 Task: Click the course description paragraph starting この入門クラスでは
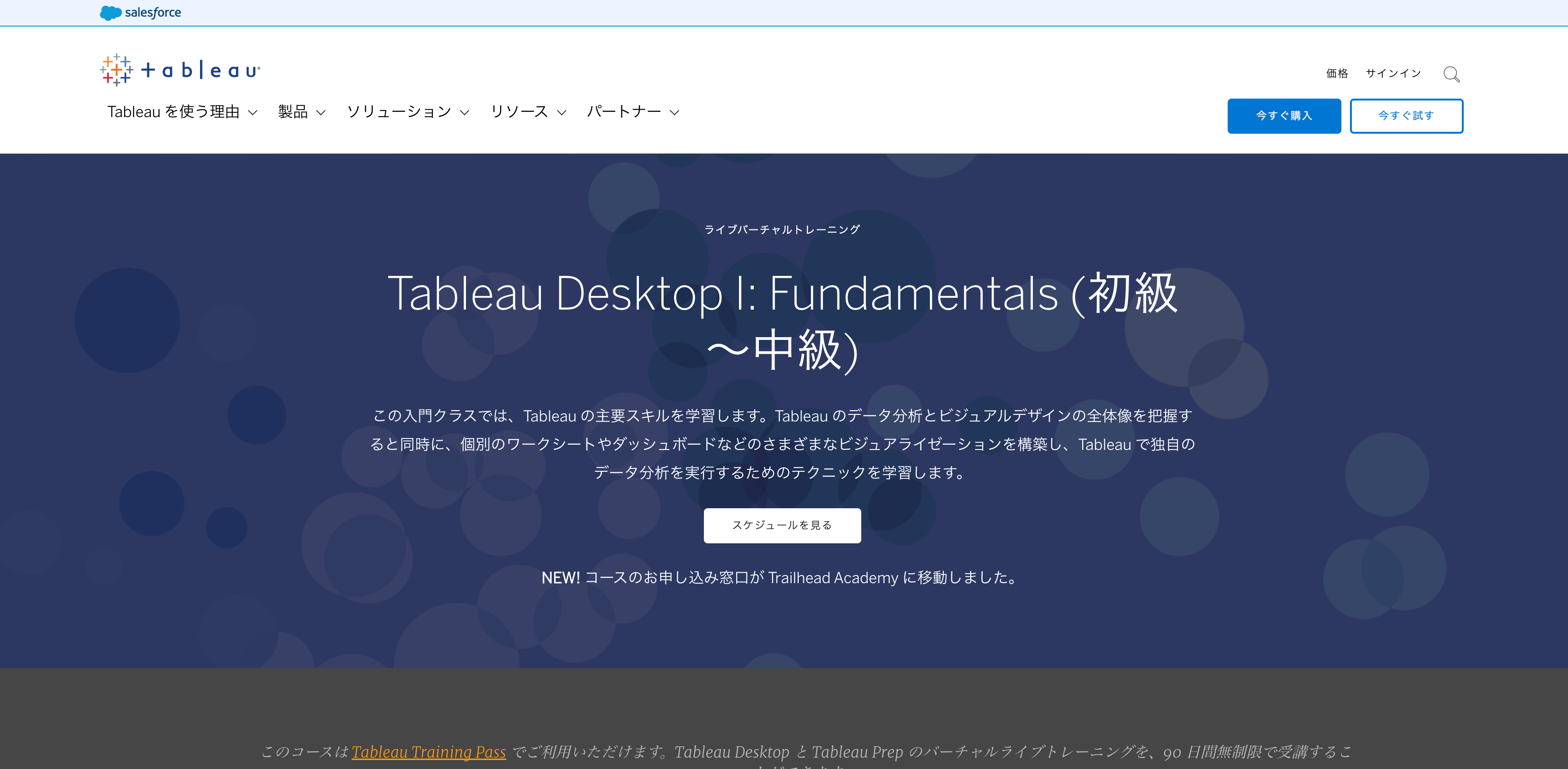coord(782,444)
